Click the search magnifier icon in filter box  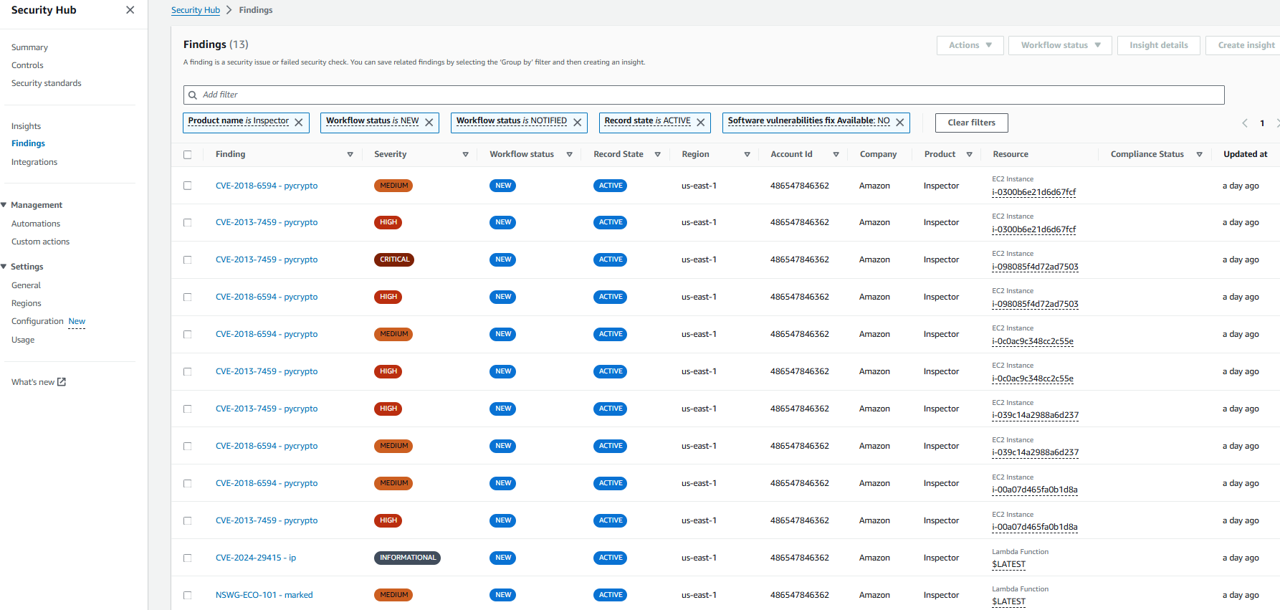(x=193, y=95)
